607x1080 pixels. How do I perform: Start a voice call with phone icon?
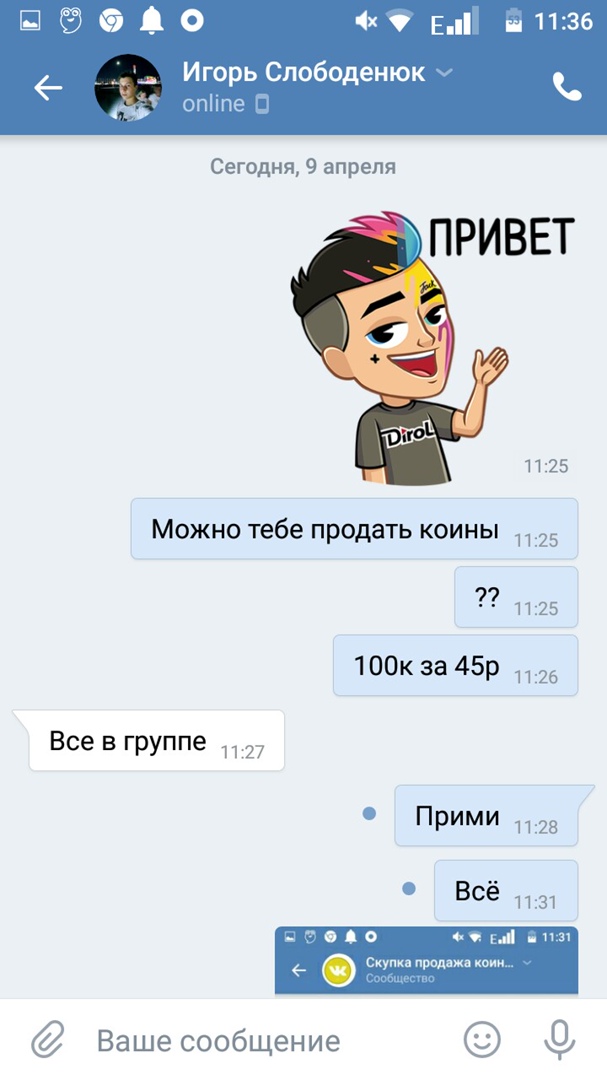click(x=567, y=87)
